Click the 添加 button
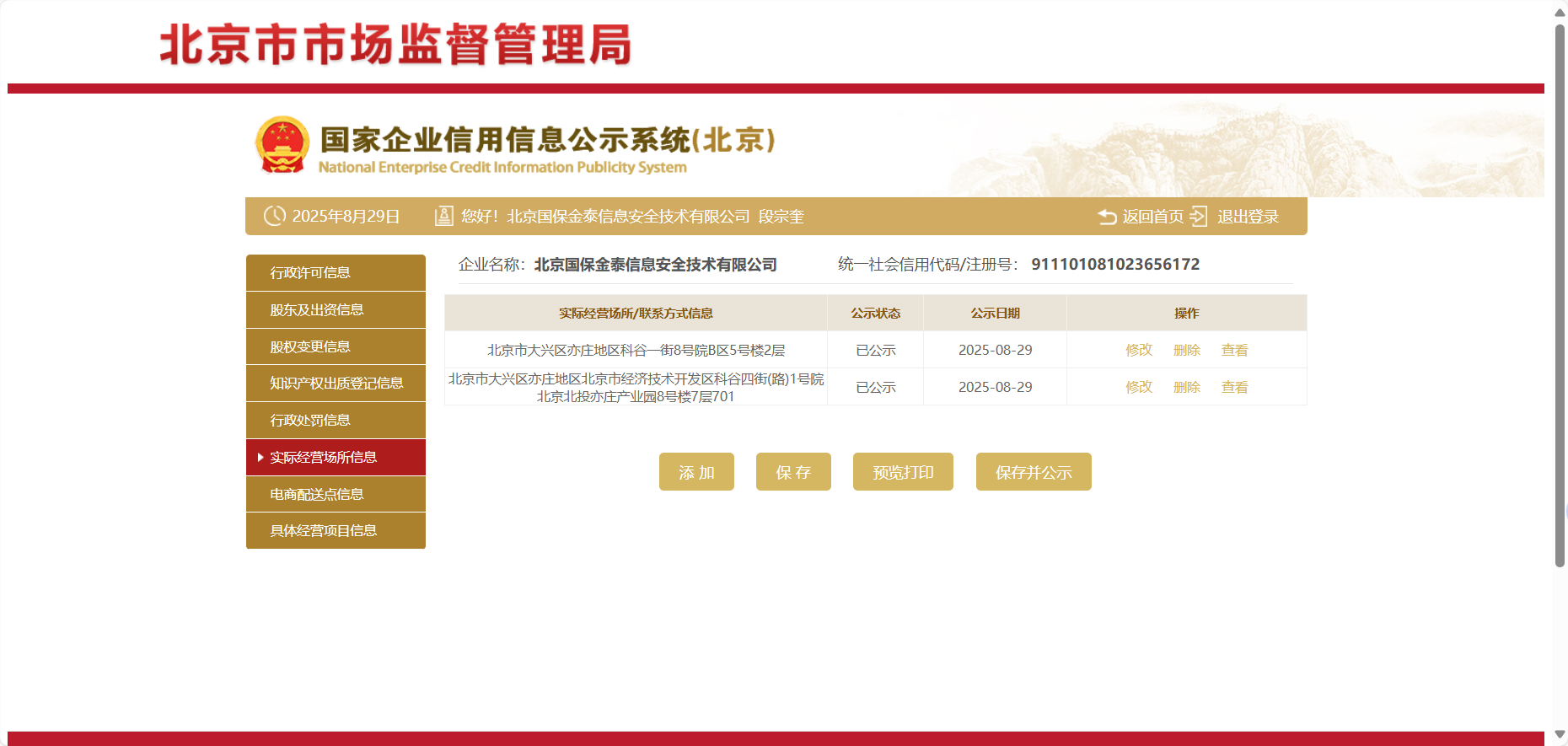This screenshot has width=1568, height=746. tap(696, 472)
